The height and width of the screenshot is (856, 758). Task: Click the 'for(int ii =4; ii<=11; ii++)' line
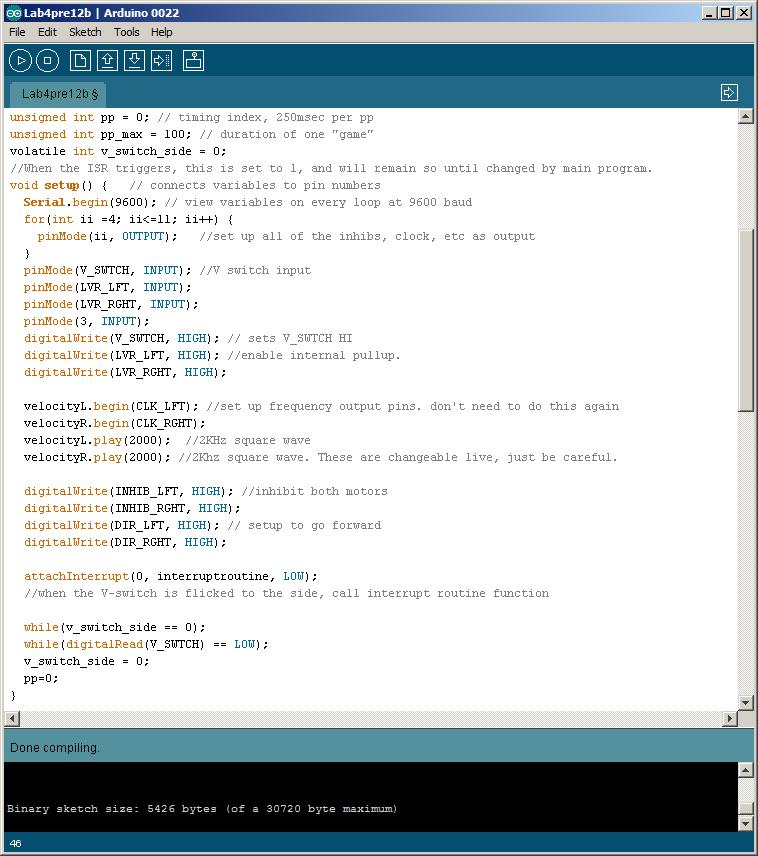pos(128,219)
